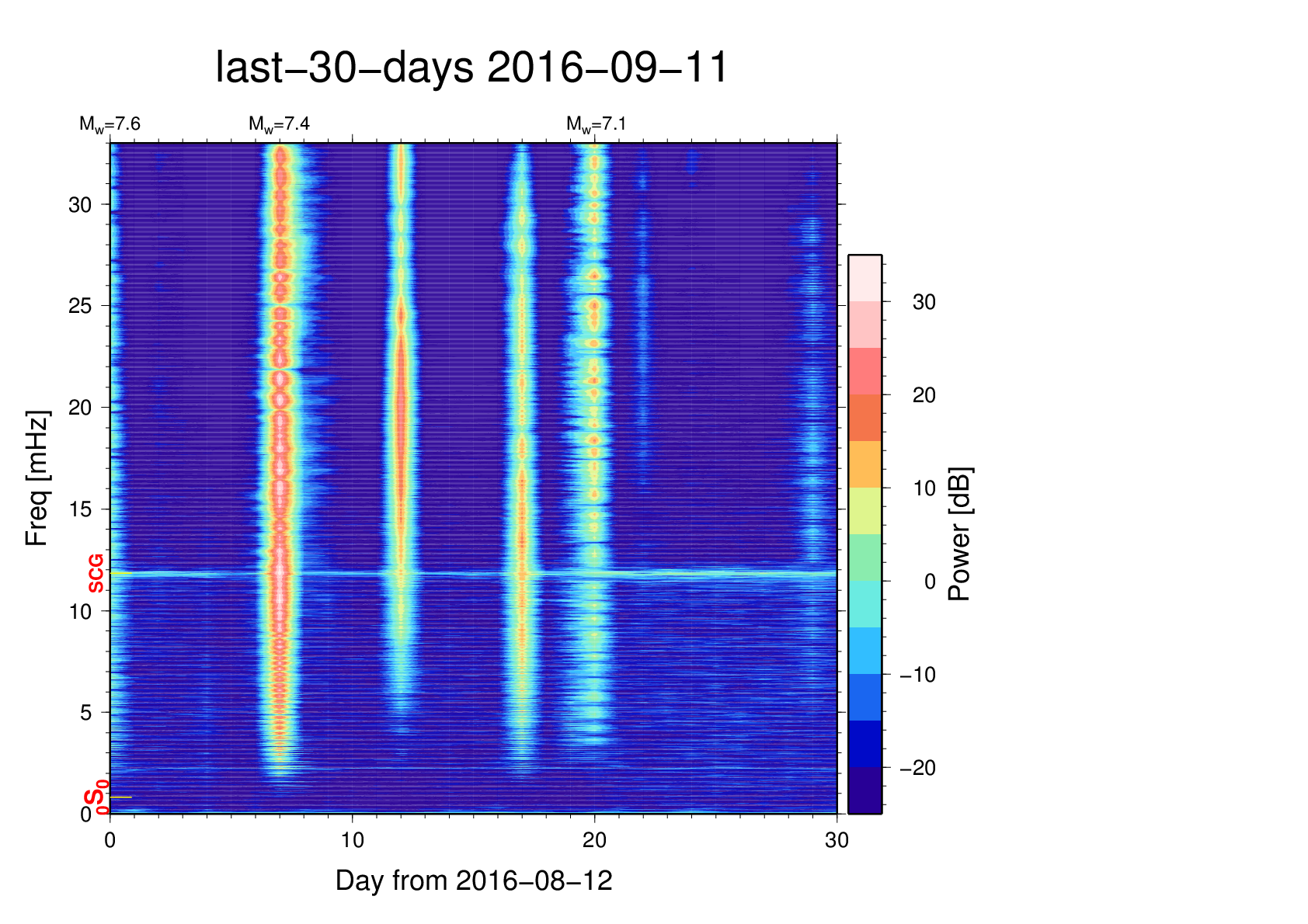The image size is (1308, 924).
Task: Pick the orange 10–15 dB colorbar segment
Action: [864, 464]
